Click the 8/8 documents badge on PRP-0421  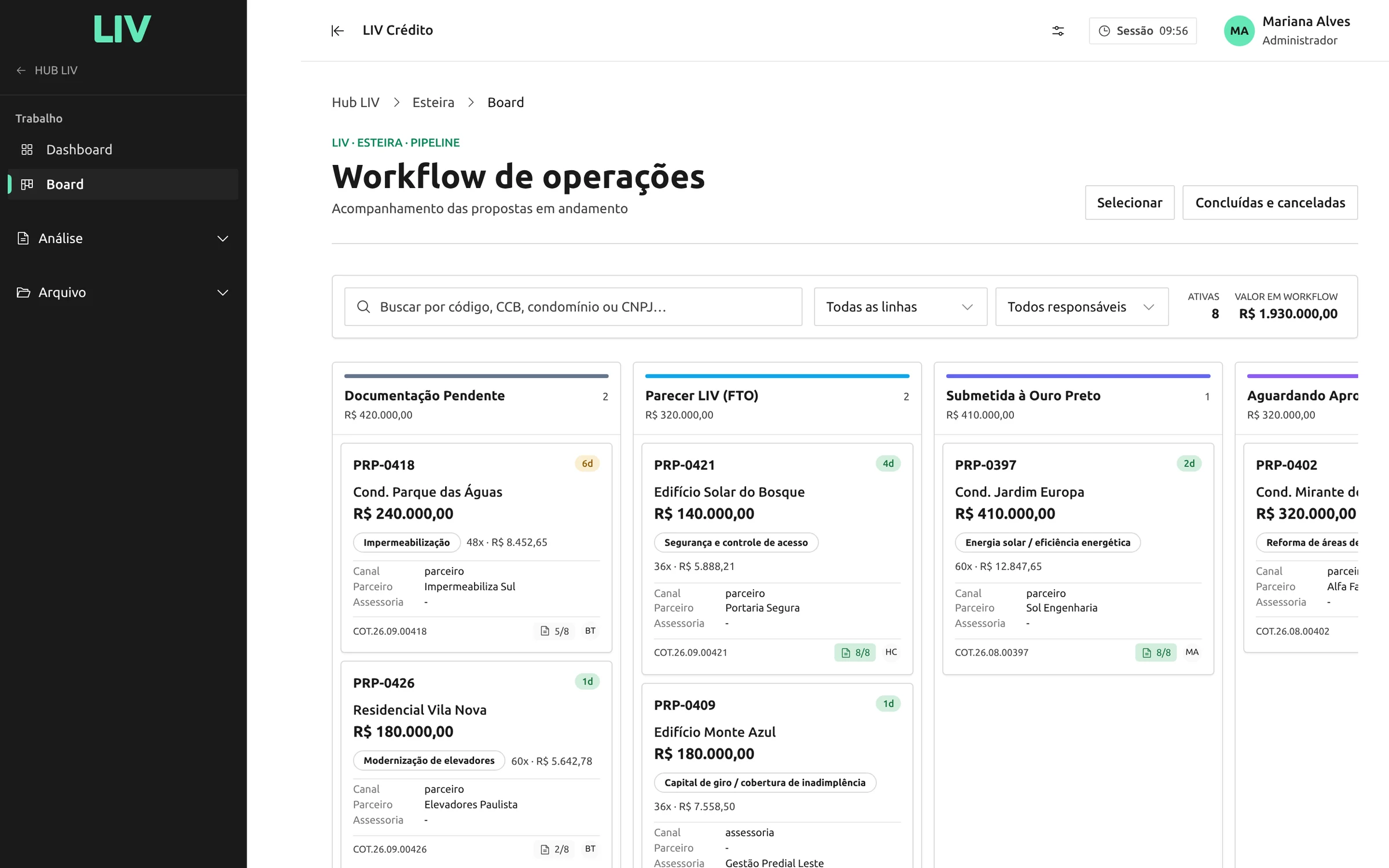[x=855, y=653]
